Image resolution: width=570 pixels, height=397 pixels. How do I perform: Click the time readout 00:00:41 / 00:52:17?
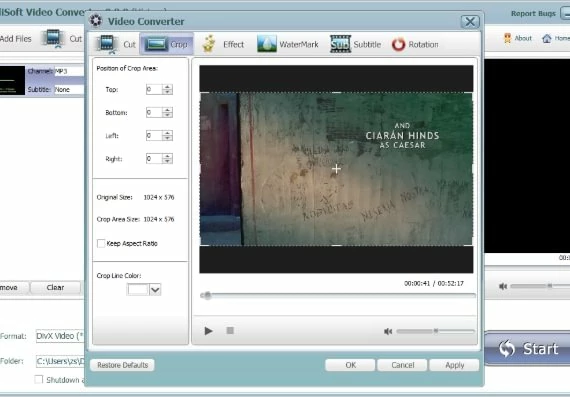point(434,283)
